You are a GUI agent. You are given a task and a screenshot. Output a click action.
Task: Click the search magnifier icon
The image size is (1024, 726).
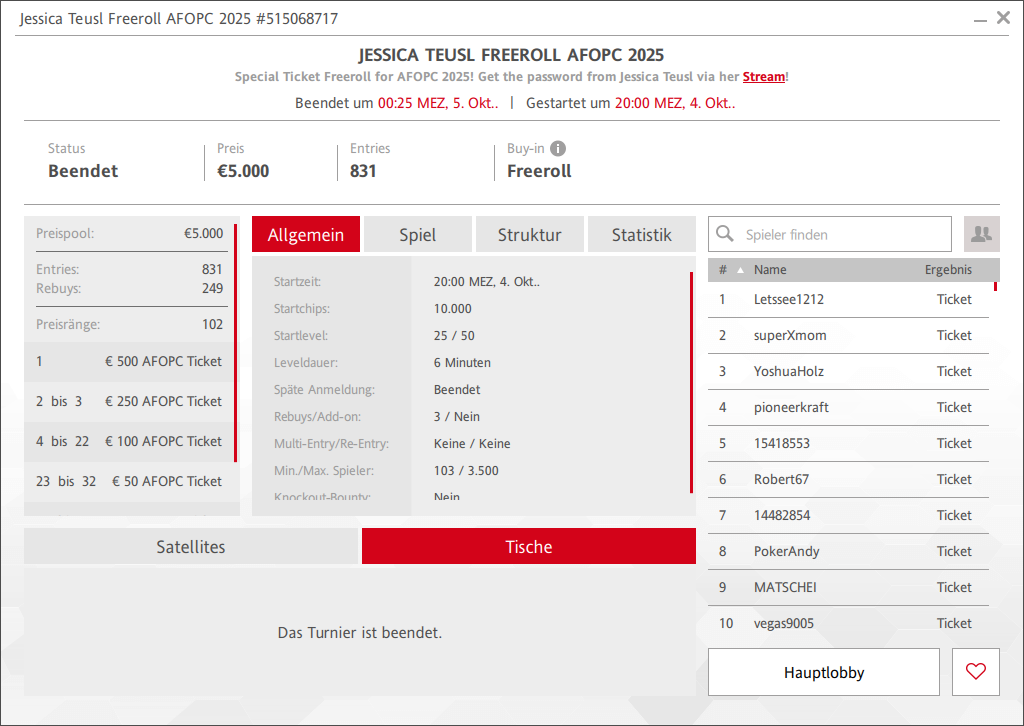pos(726,235)
